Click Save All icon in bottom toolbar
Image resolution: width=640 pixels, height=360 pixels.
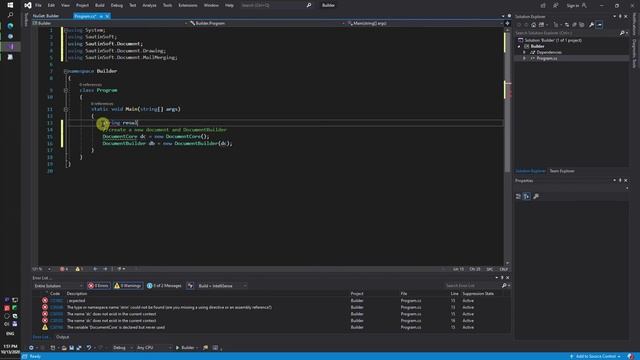[79, 348]
